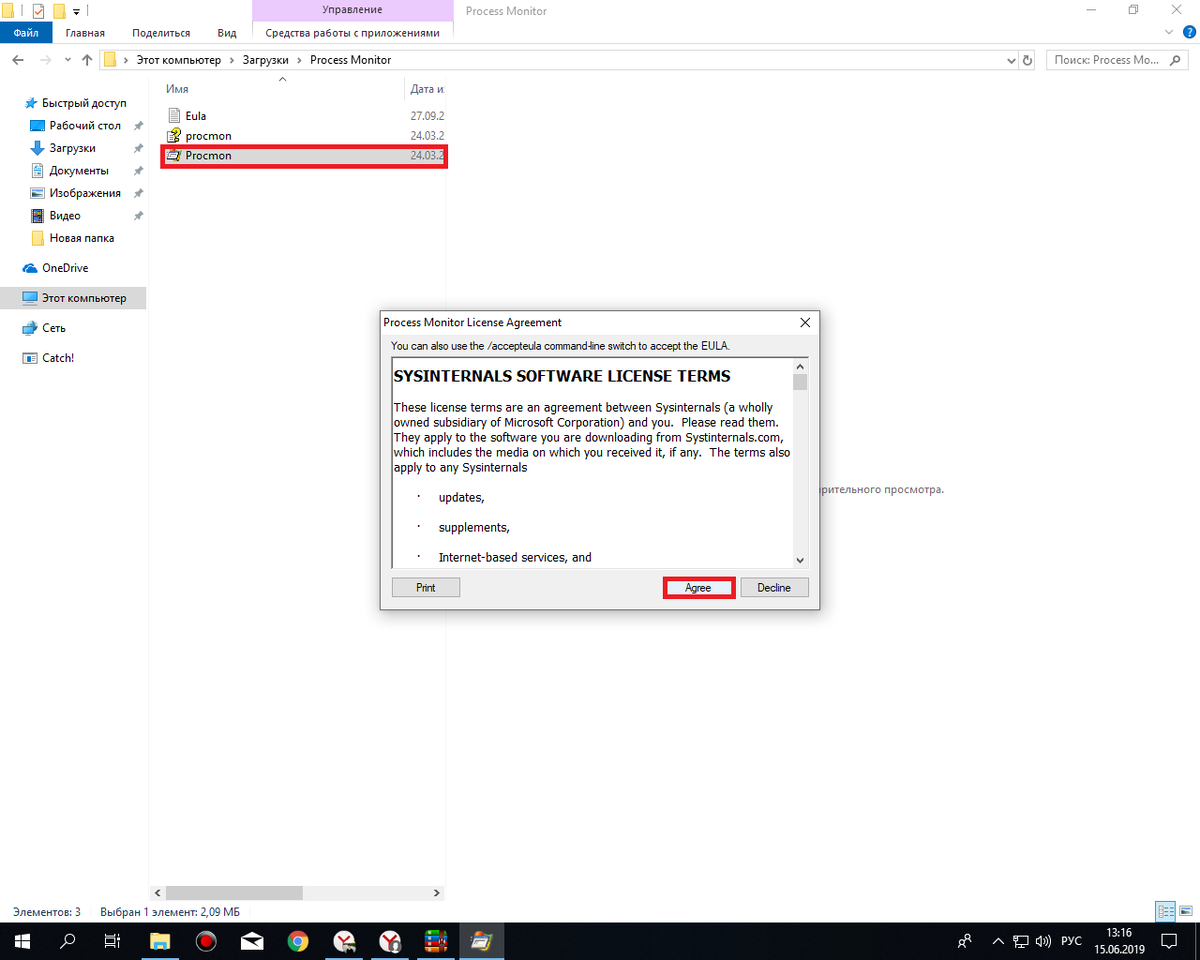1200x960 pixels.
Task: Click the Print button in license dialog
Action: coord(425,588)
